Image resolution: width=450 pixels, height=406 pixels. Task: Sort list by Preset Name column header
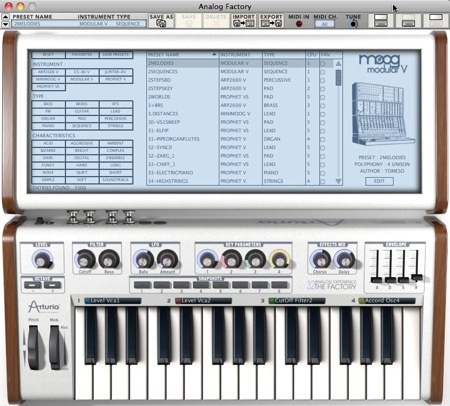coord(182,54)
